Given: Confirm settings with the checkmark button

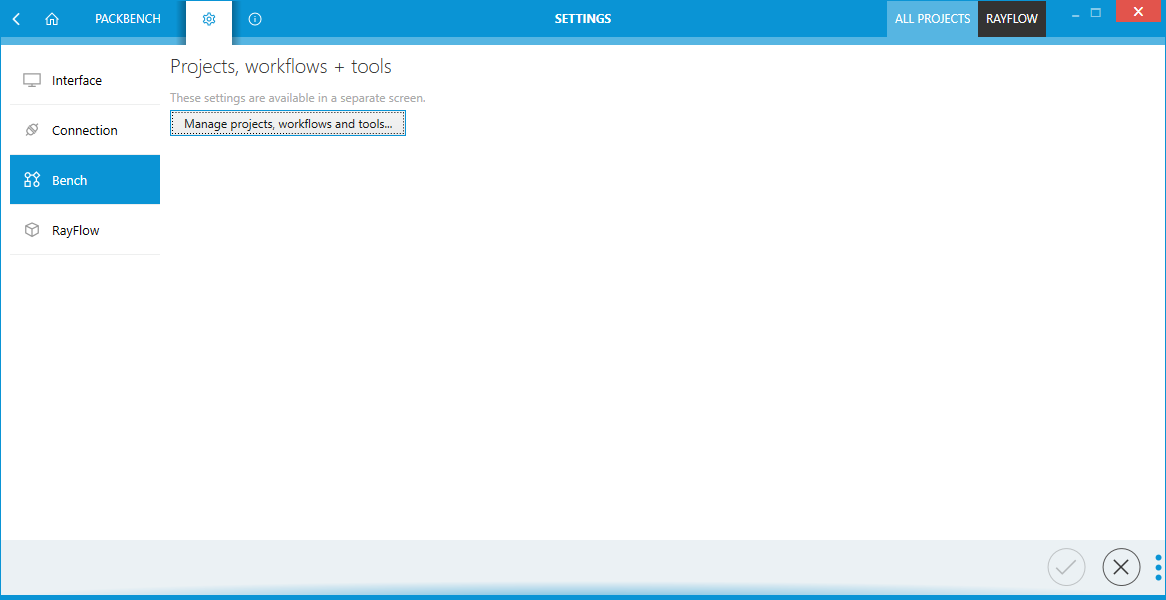Looking at the screenshot, I should (1067, 568).
